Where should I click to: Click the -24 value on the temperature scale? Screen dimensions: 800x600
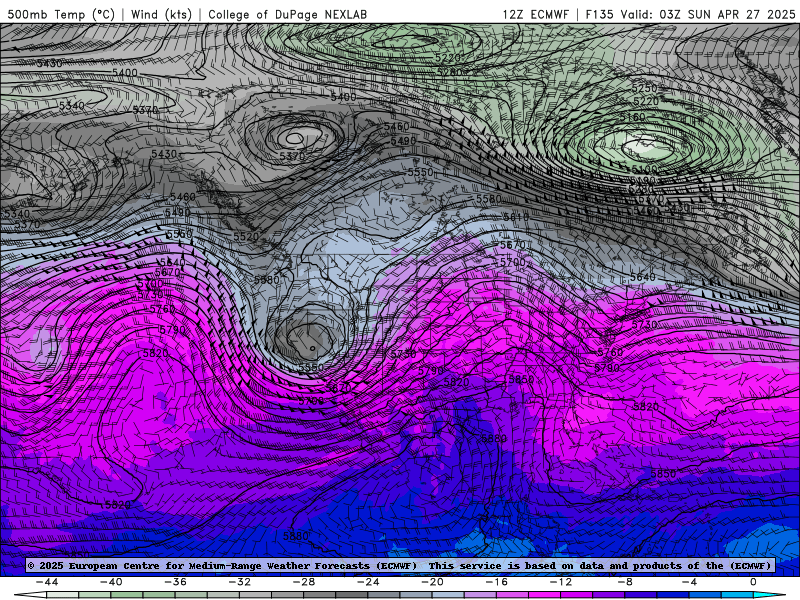[368, 582]
